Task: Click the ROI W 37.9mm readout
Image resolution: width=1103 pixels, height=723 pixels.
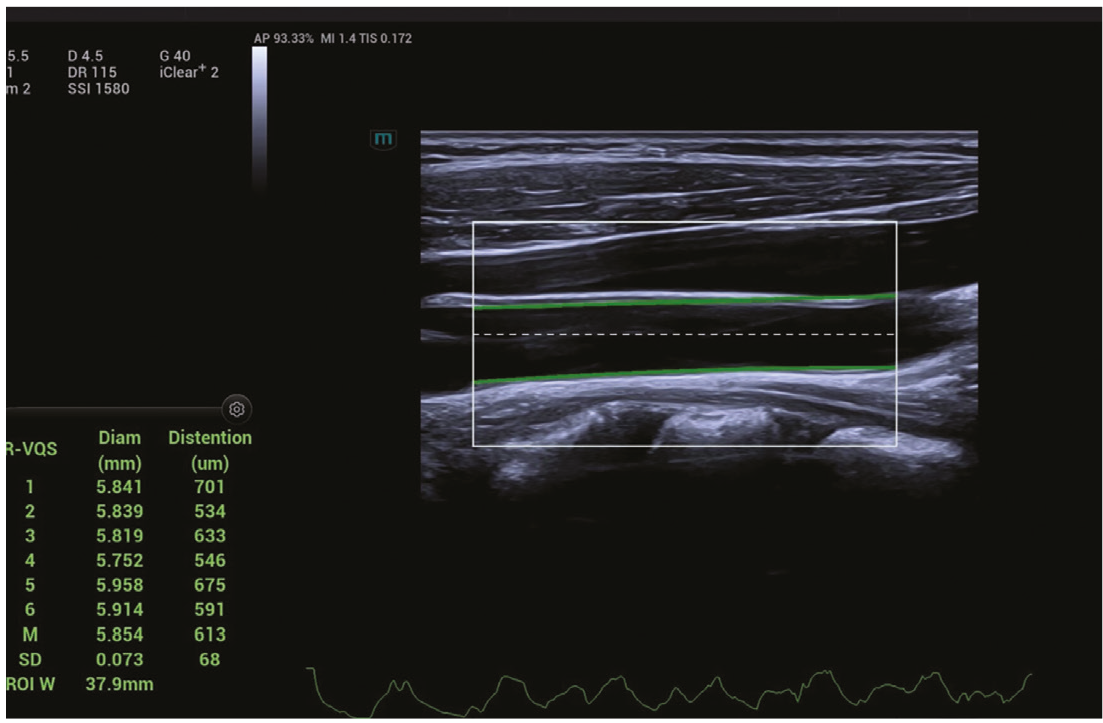Action: 79,684
